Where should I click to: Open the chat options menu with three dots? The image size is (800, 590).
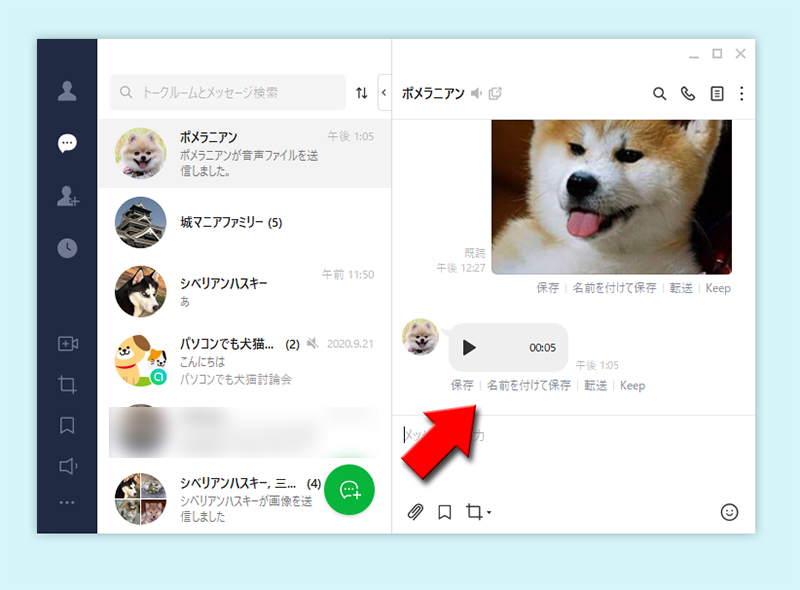coord(742,92)
